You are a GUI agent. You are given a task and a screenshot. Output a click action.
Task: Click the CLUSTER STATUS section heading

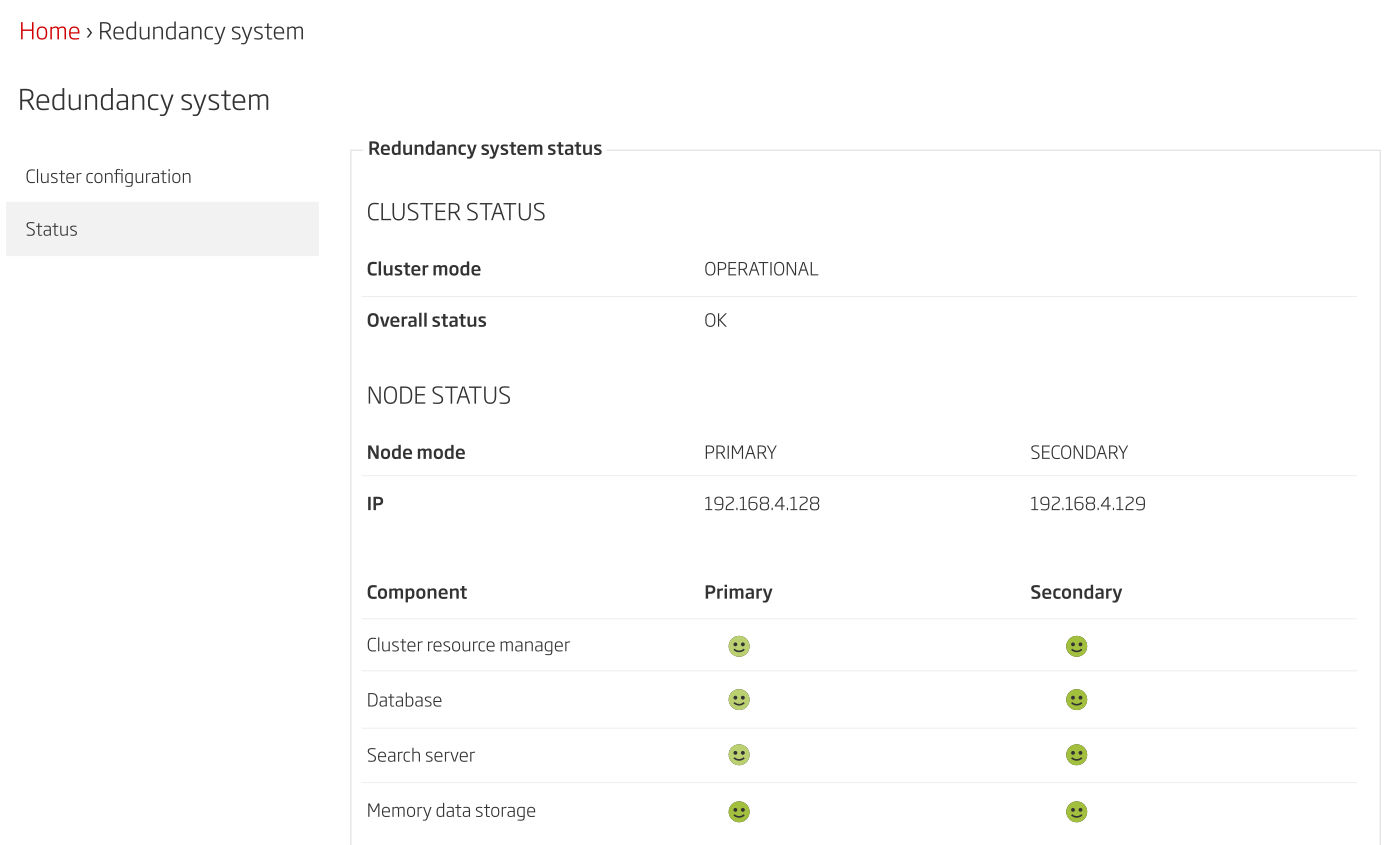tap(456, 212)
